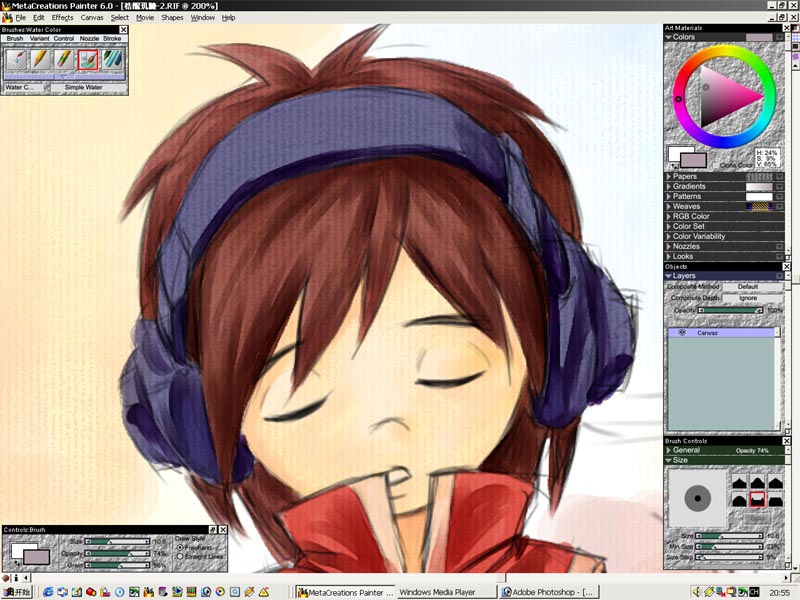
Task: Toggle Canvas layer visibility eye
Action: (x=681, y=333)
